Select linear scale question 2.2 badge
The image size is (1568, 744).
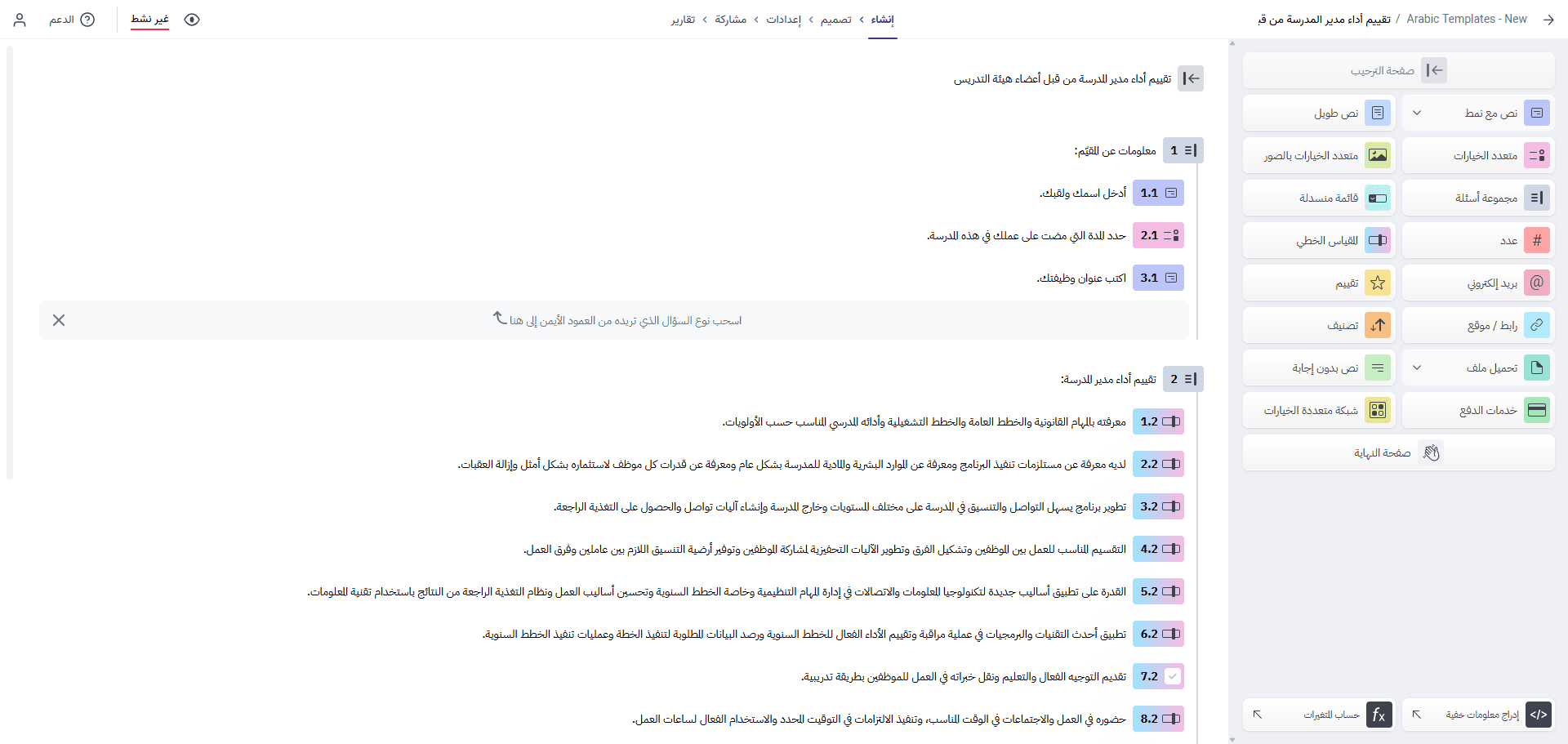coord(1158,464)
